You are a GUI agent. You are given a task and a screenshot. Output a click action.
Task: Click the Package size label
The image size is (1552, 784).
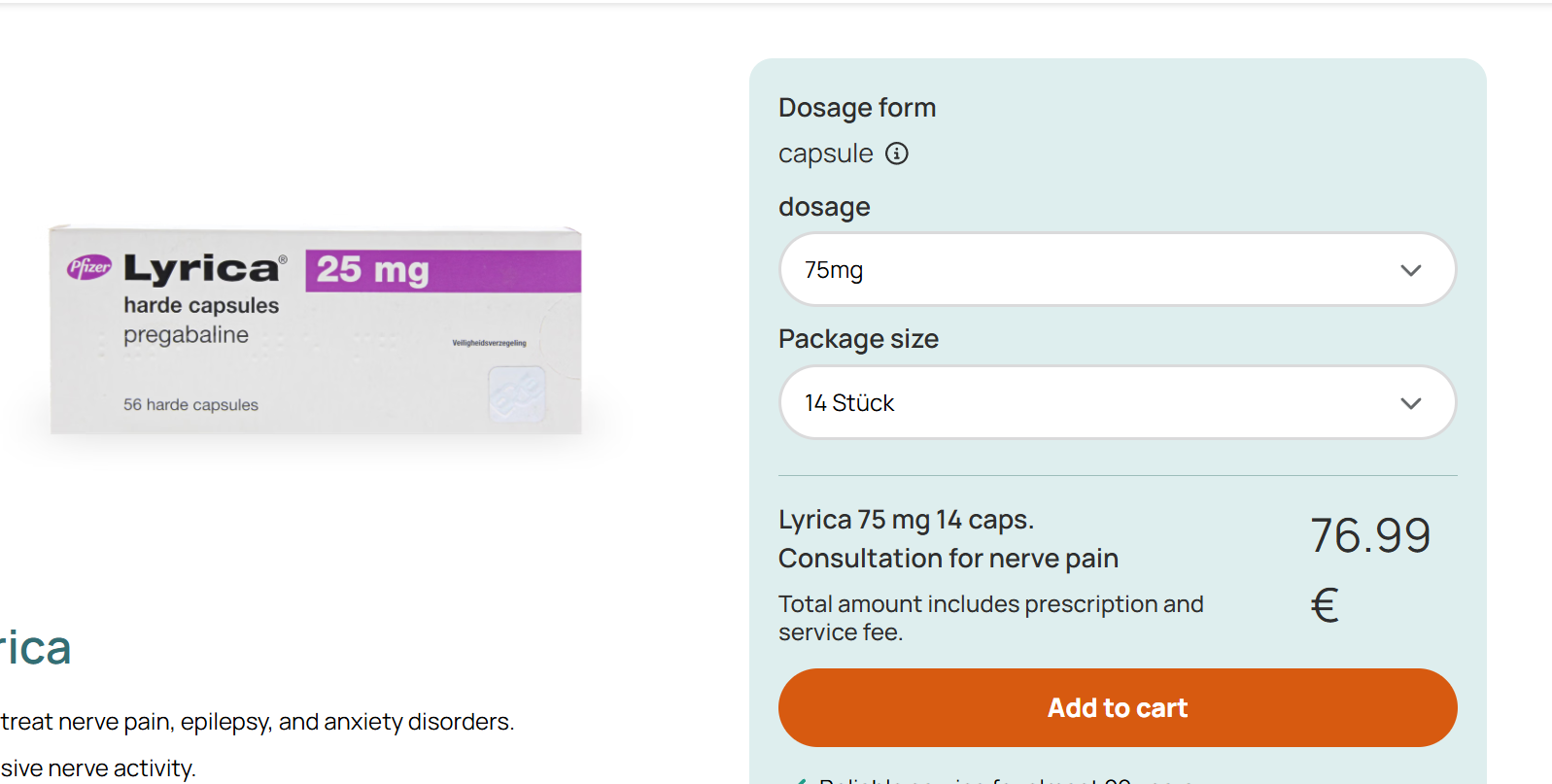[x=858, y=339]
